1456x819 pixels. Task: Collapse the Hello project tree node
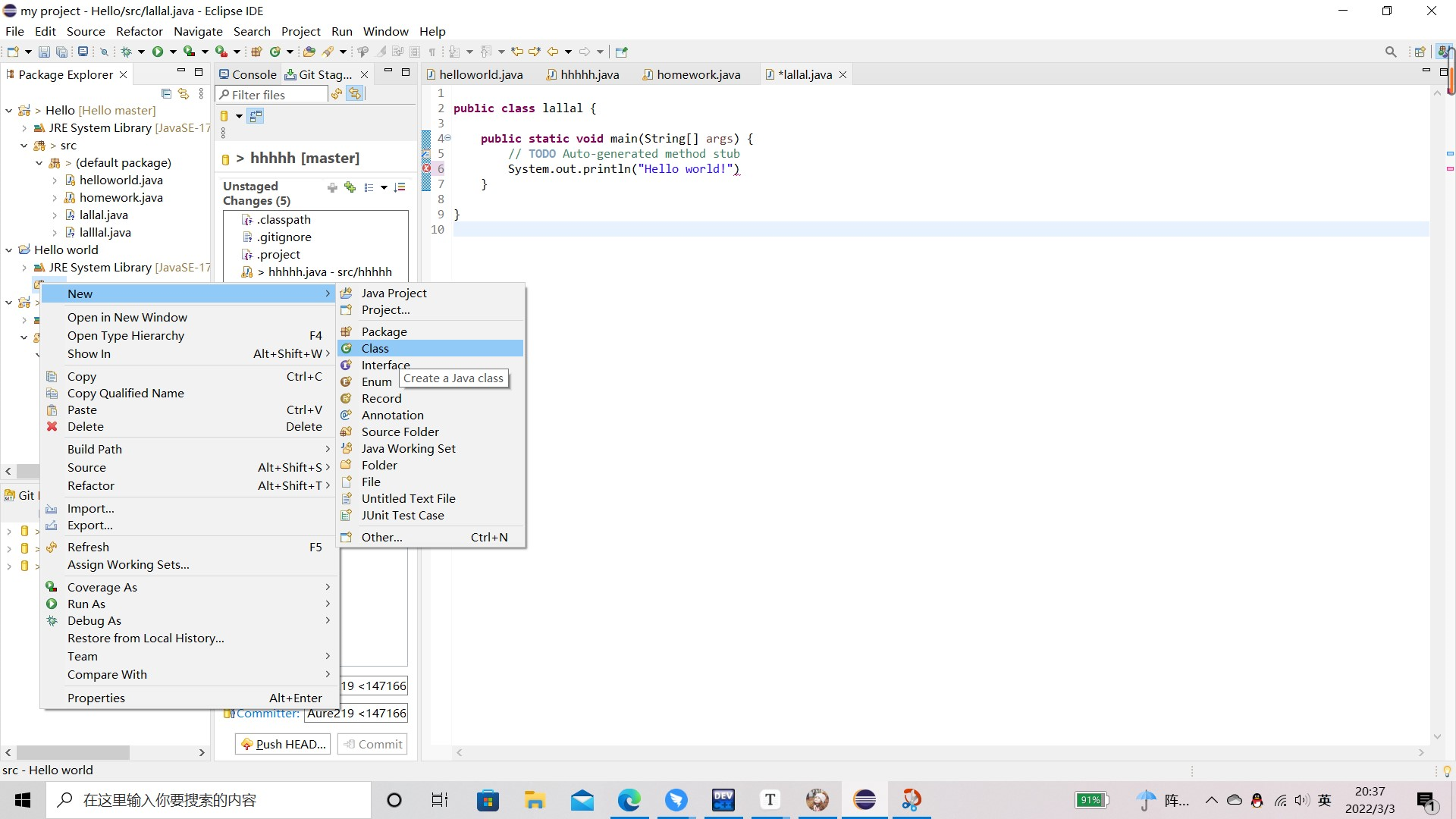(8, 111)
